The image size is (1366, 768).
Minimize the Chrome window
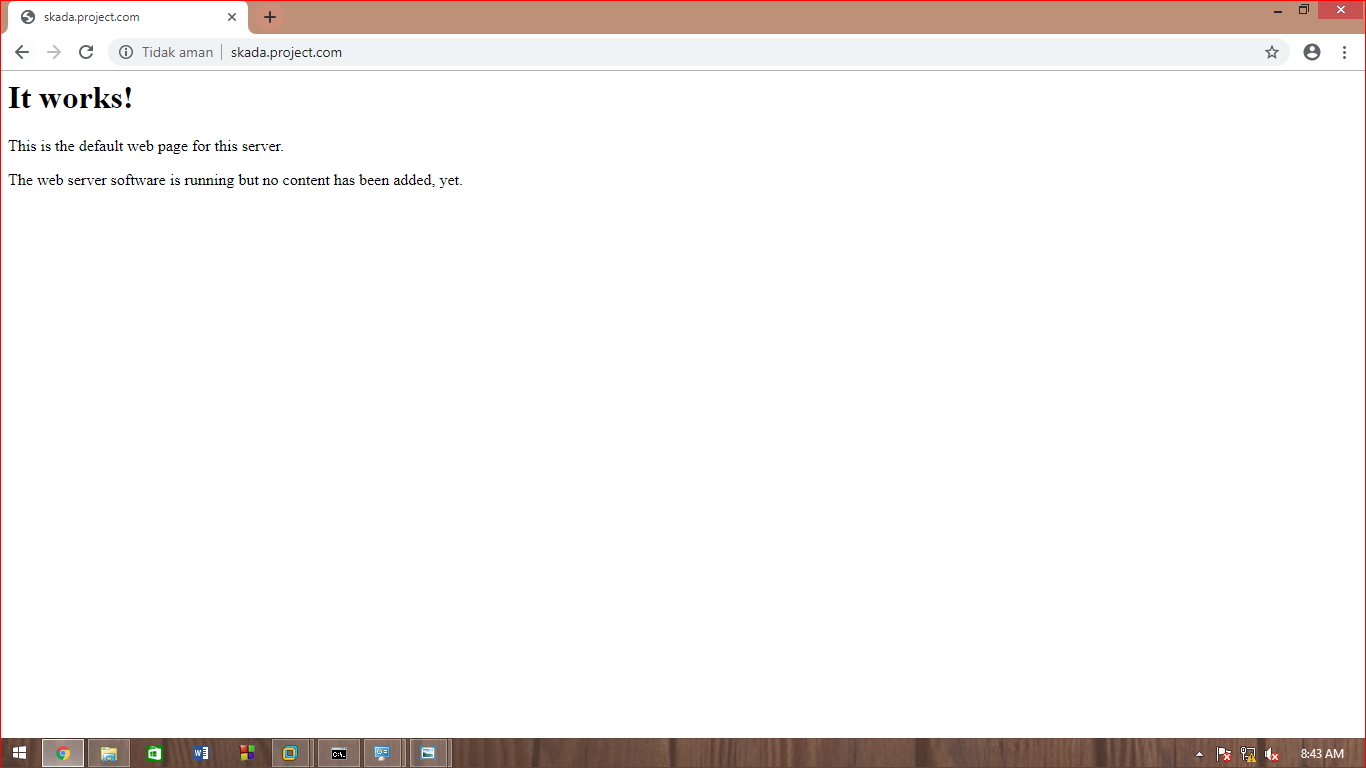[x=1279, y=10]
